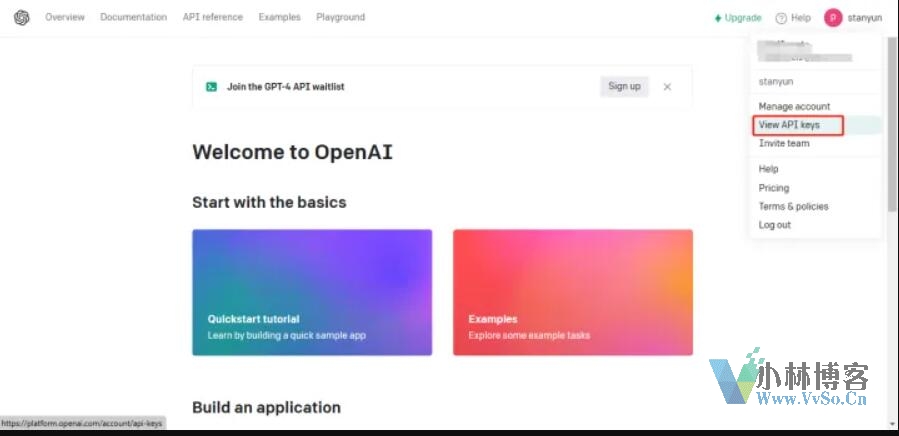
Task: Click Explore some example tasks text
Action: (x=529, y=335)
